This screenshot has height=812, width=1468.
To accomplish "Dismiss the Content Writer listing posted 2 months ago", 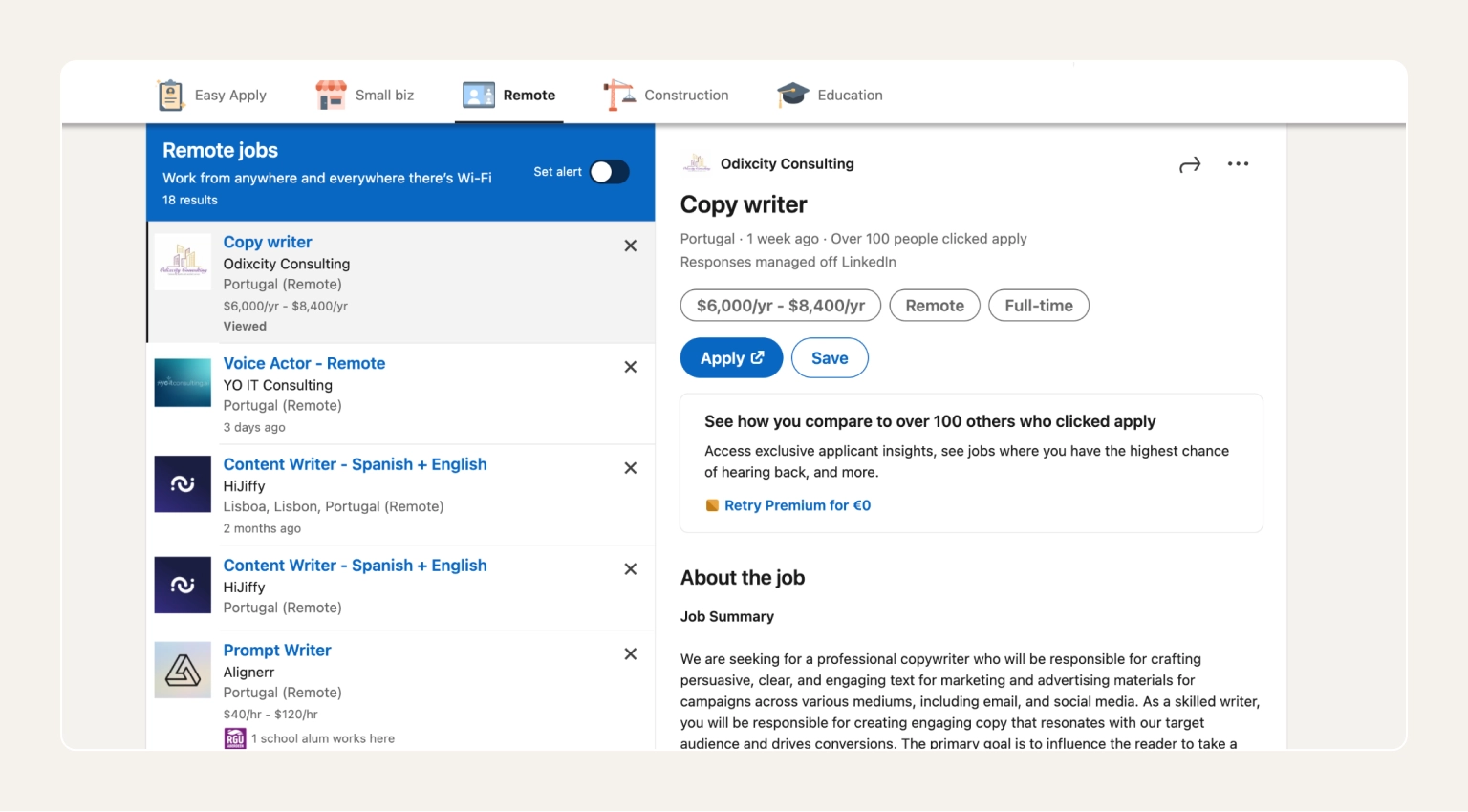I will coord(631,468).
